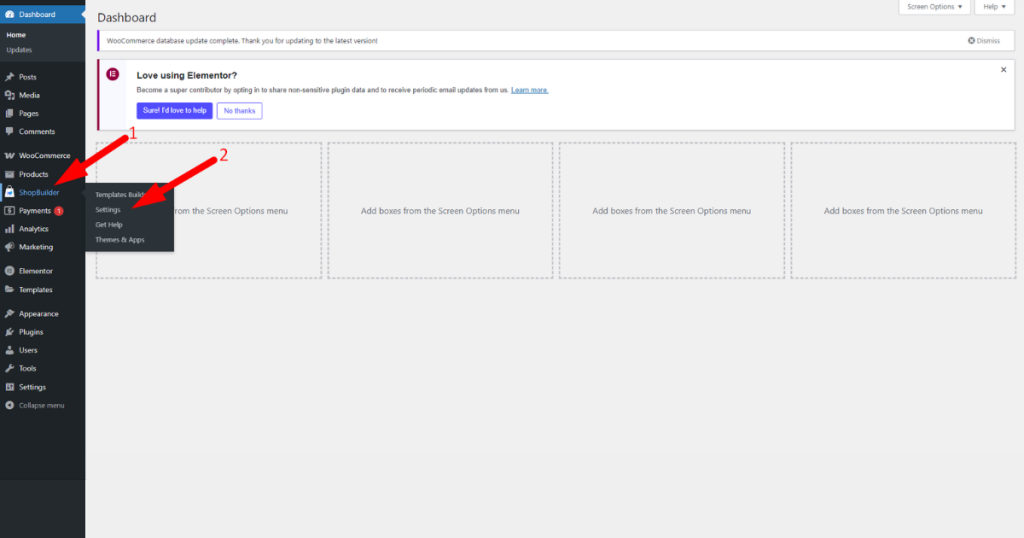Open the Comments menu label
The image size is (1024, 538).
[x=37, y=131]
